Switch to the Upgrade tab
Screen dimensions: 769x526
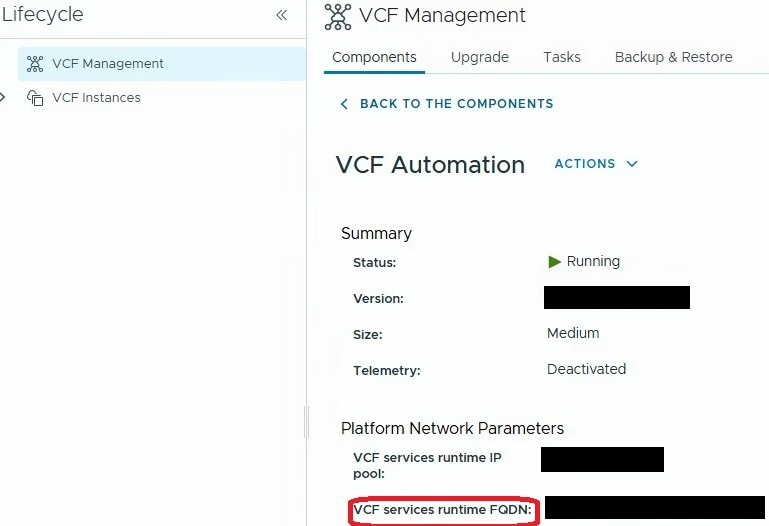tap(480, 57)
